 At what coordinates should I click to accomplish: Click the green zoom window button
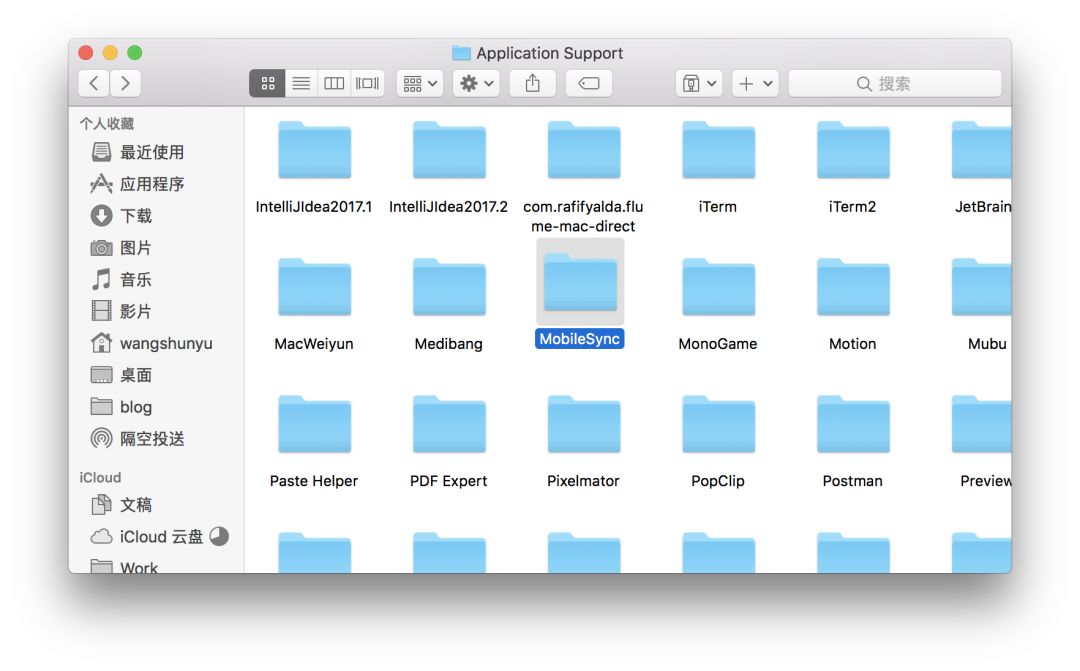coord(135,52)
